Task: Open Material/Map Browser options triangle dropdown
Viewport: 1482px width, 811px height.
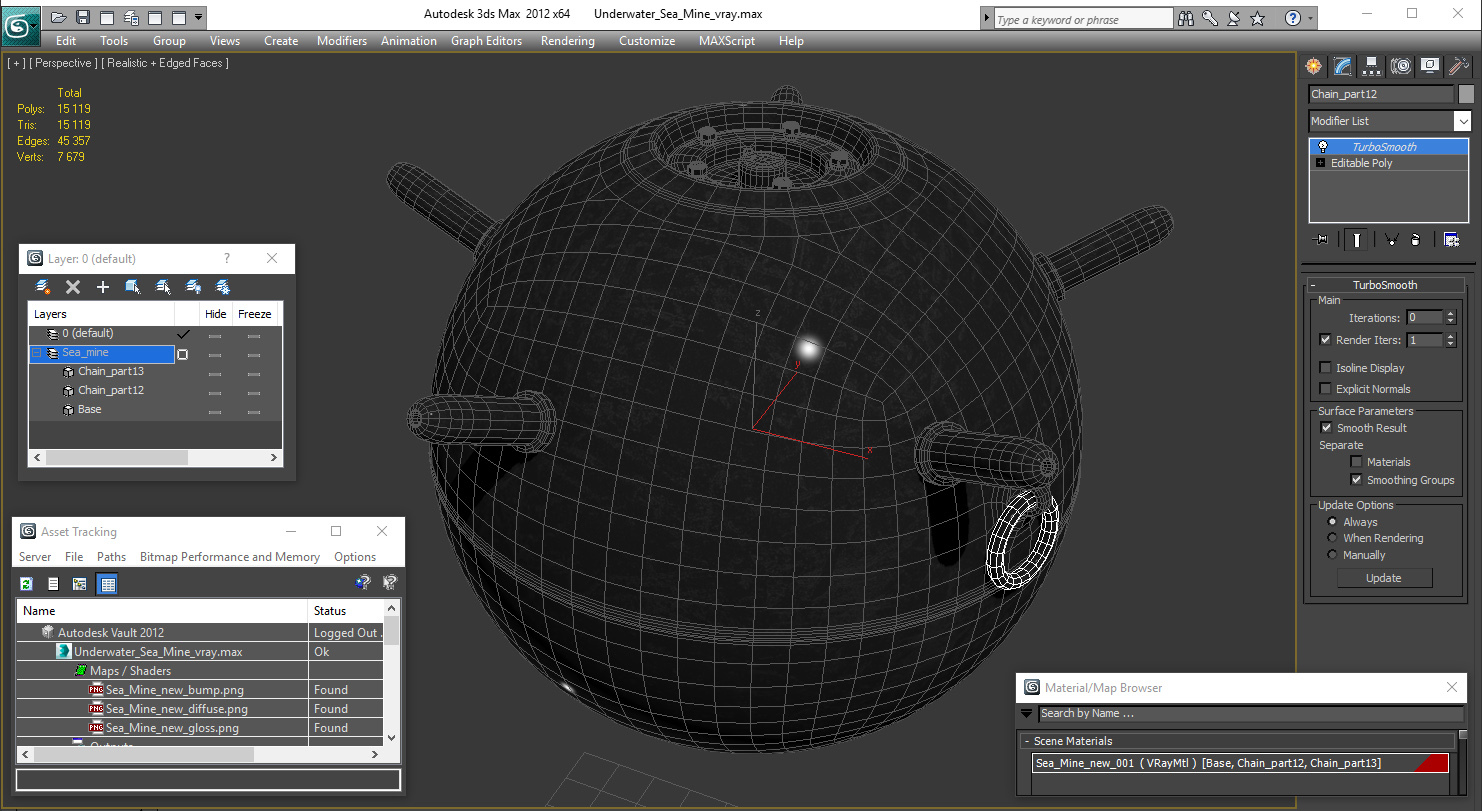Action: [1026, 714]
